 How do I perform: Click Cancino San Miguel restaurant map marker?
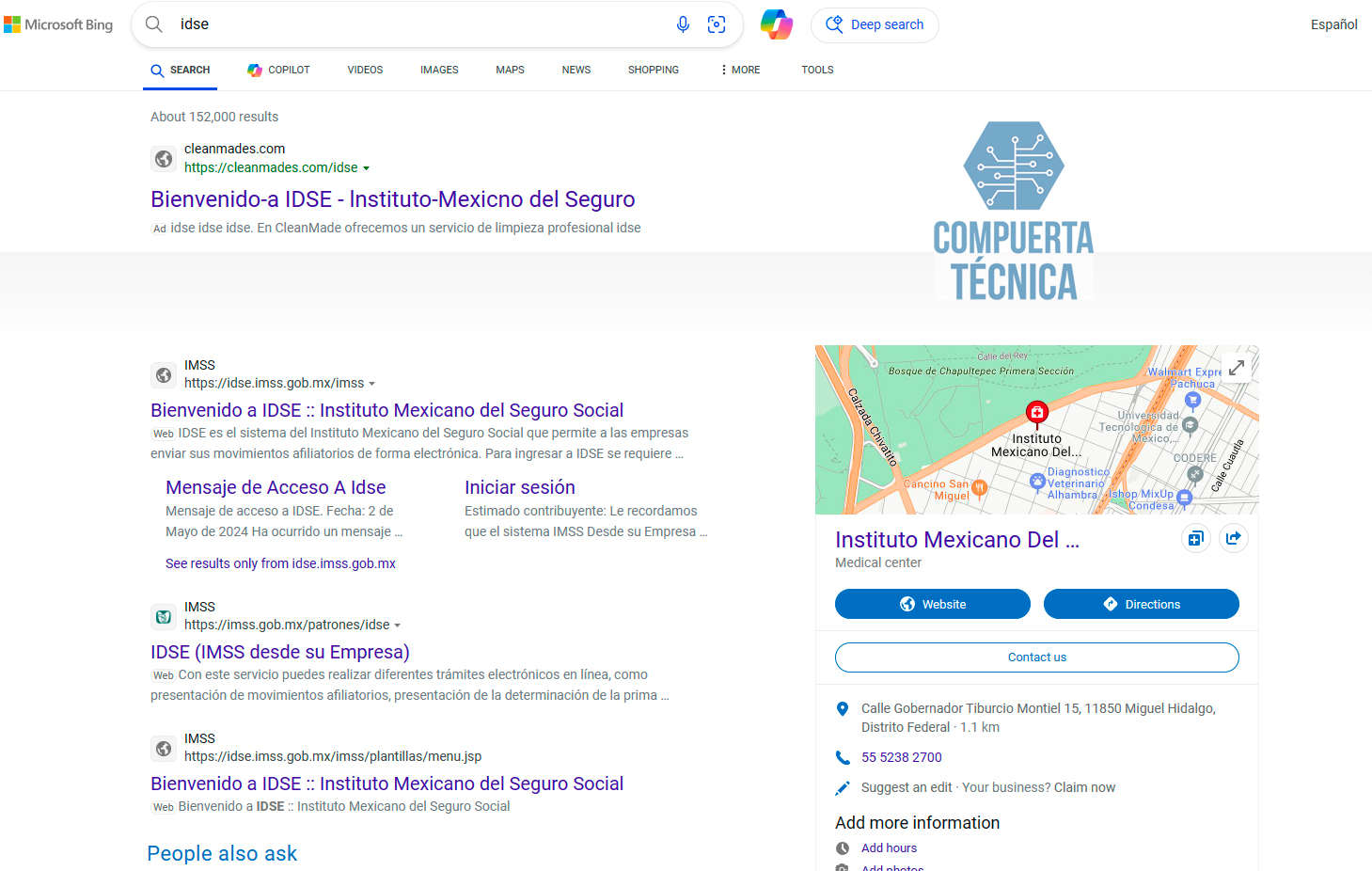click(x=980, y=487)
